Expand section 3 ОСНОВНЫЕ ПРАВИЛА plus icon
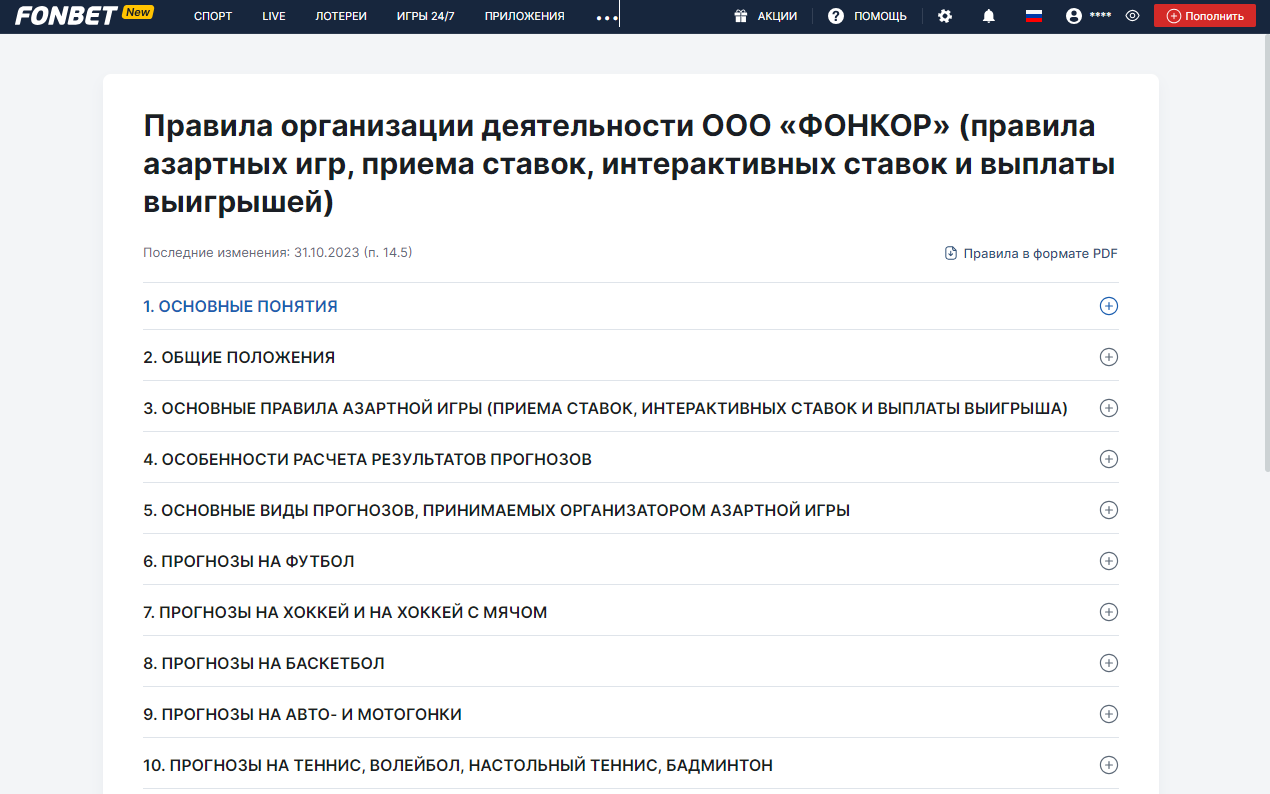The height and width of the screenshot is (794, 1270). point(1108,408)
